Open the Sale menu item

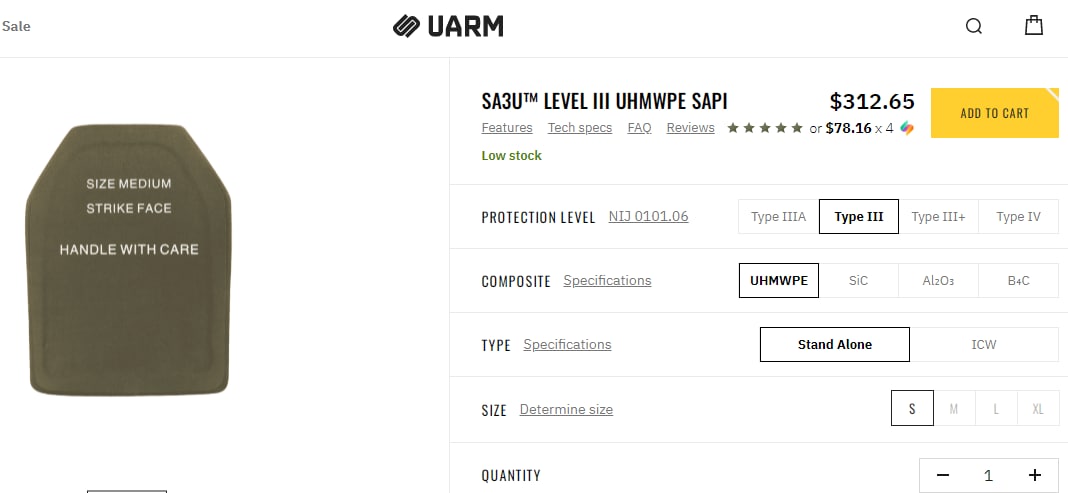(x=16, y=26)
